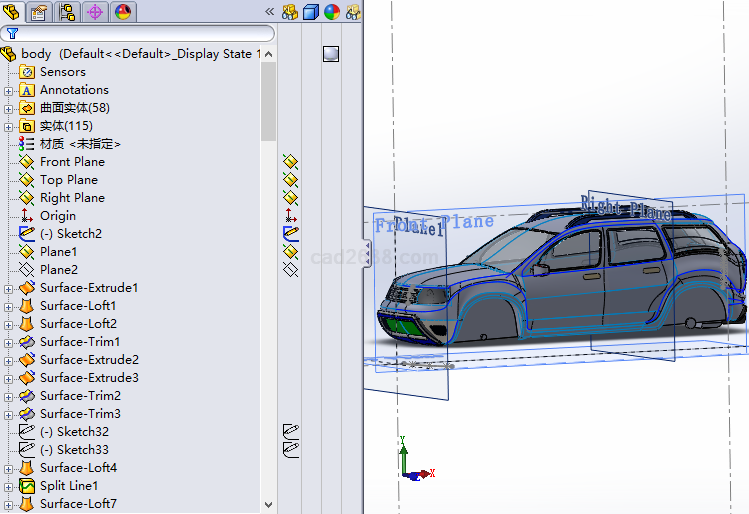749x514 pixels.
Task: Click the Origin icon in feature tree
Action: click(x=27, y=216)
